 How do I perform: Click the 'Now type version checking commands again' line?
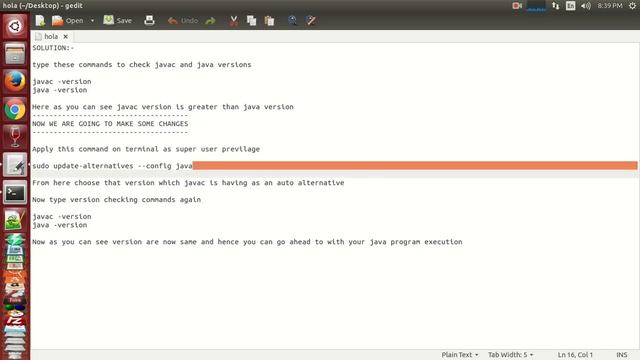click(116, 200)
